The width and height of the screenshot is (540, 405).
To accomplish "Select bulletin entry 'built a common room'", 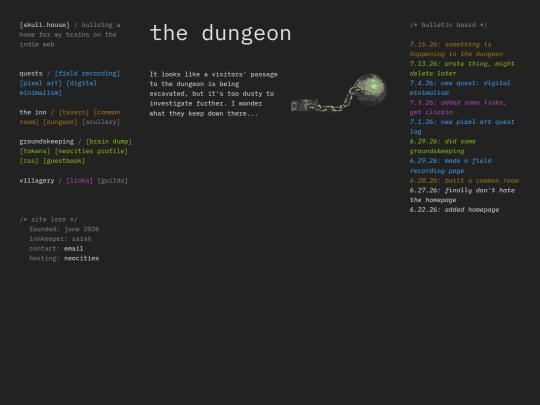I will (464, 180).
